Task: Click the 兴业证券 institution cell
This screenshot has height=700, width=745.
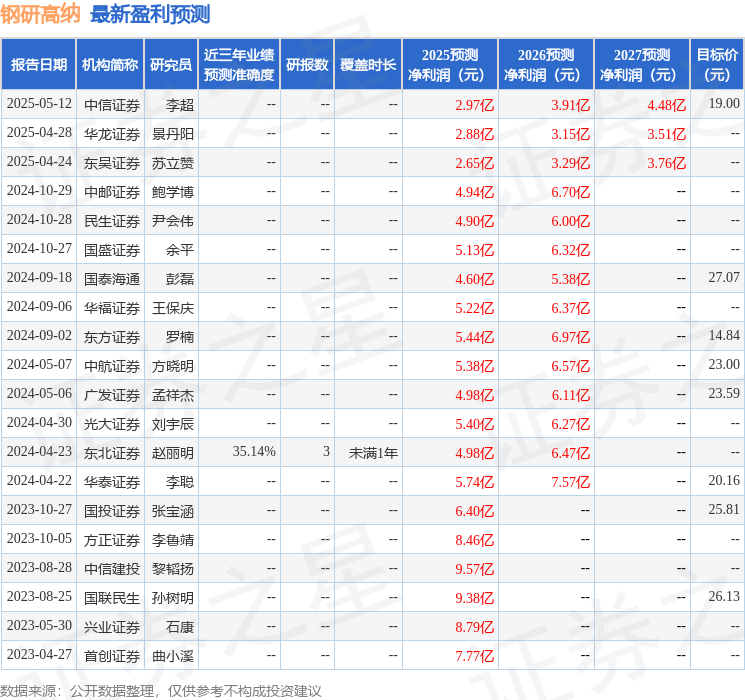Action: [x=112, y=627]
